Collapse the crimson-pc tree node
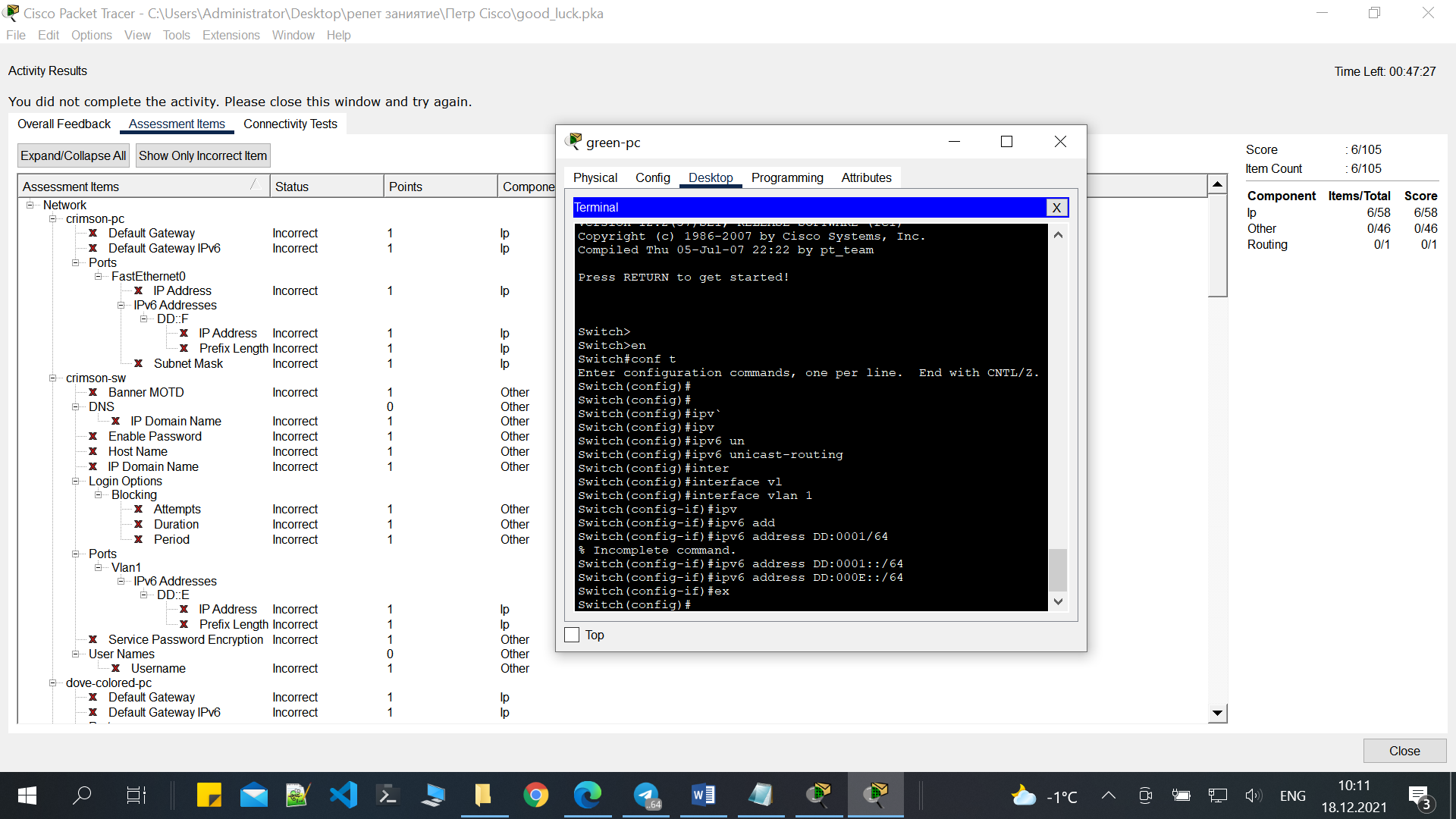 (x=52, y=219)
